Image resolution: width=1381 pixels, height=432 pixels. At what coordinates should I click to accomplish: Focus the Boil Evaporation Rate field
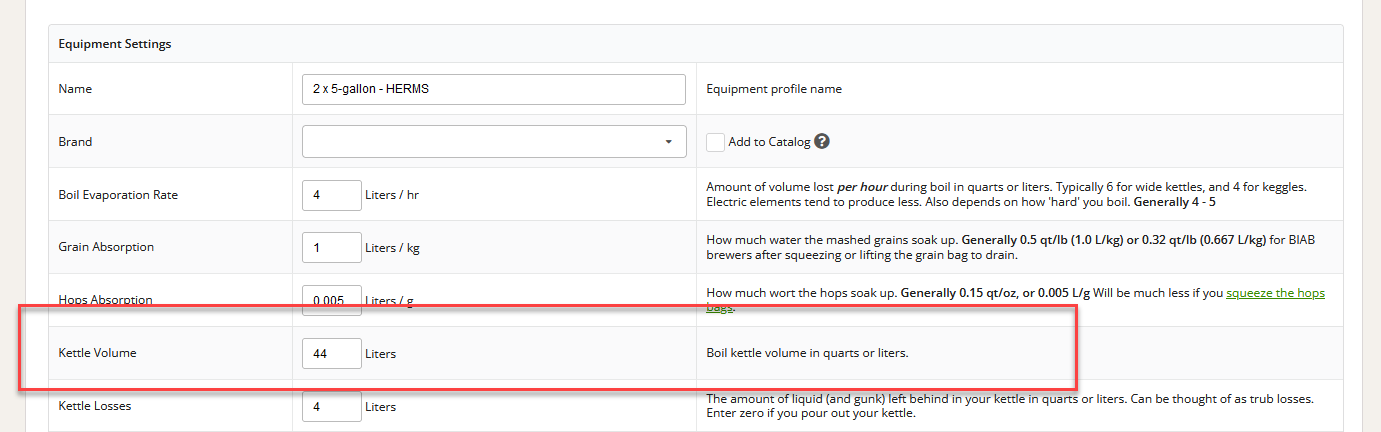[x=331, y=195]
